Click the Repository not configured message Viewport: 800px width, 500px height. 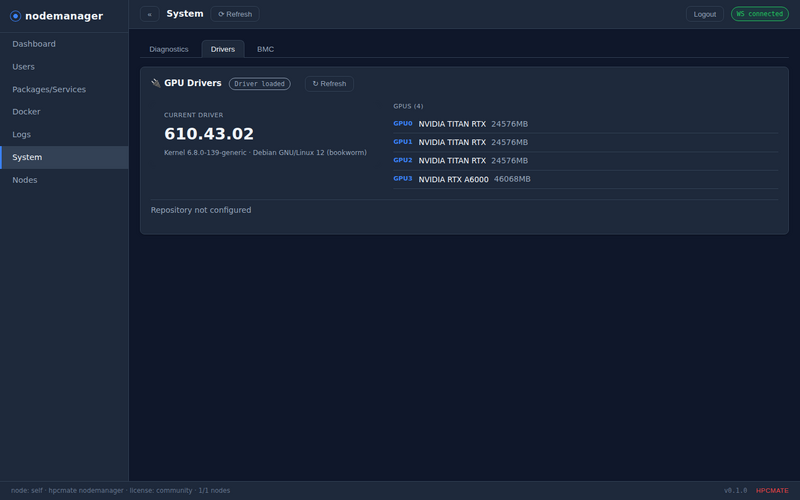[201, 210]
